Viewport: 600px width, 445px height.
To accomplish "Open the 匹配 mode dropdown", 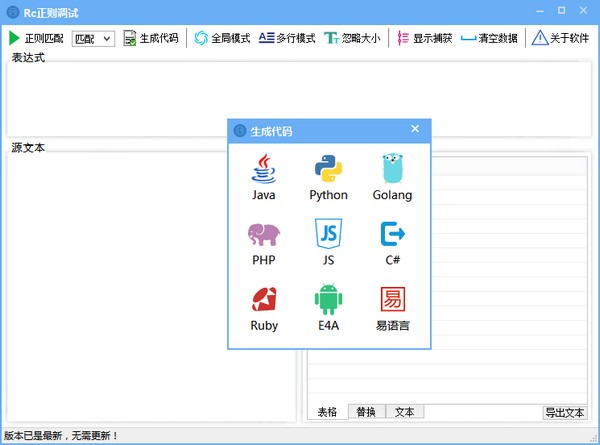I will pos(94,39).
